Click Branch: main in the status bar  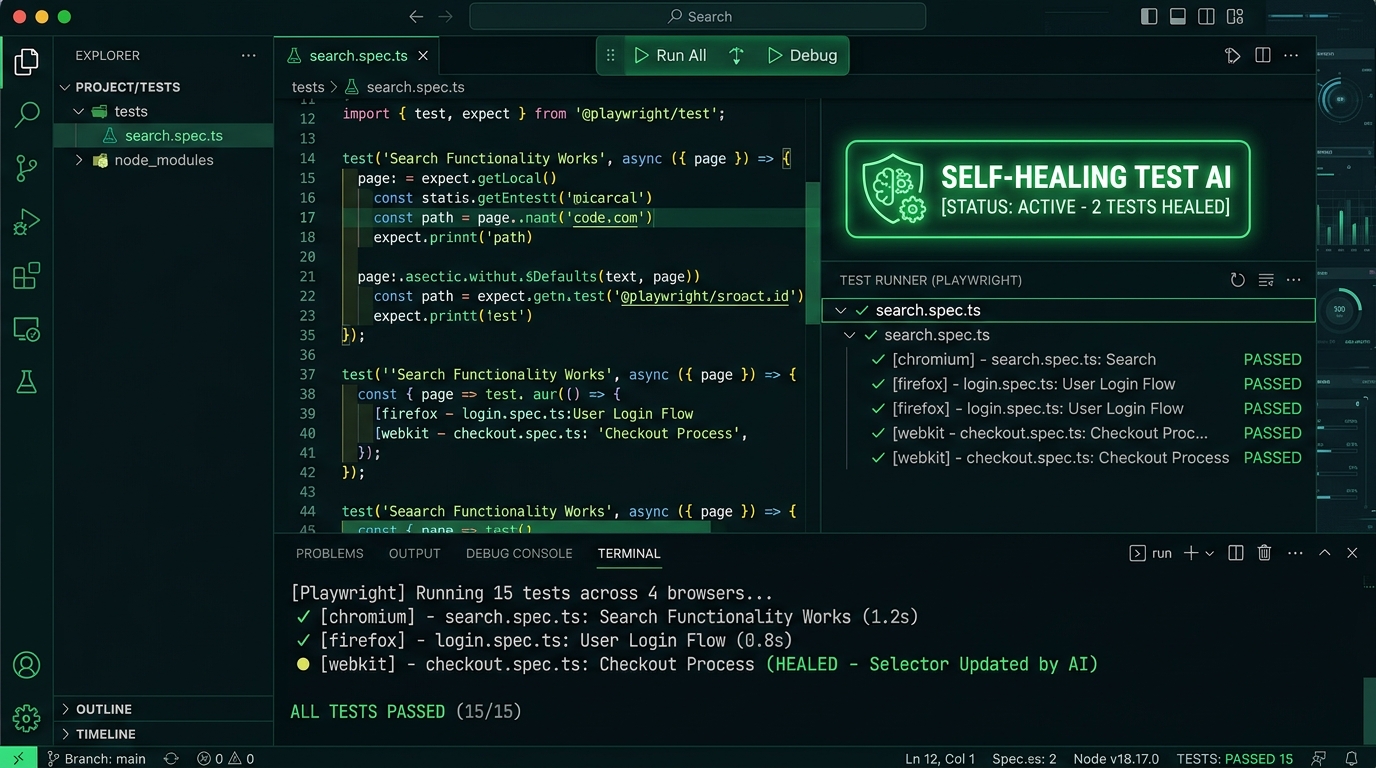(96, 759)
